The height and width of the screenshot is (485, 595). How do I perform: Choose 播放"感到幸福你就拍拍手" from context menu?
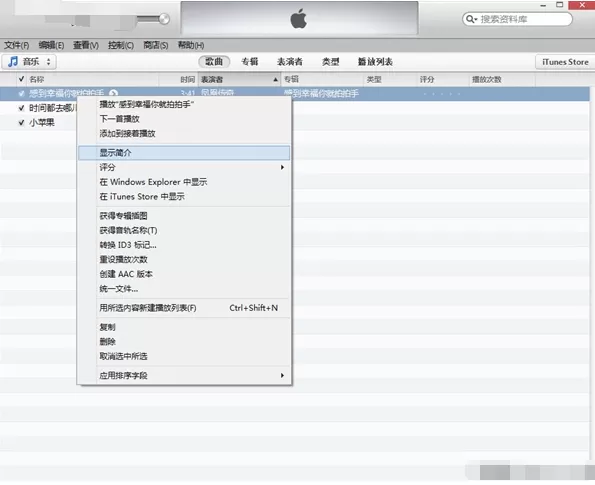point(184,104)
